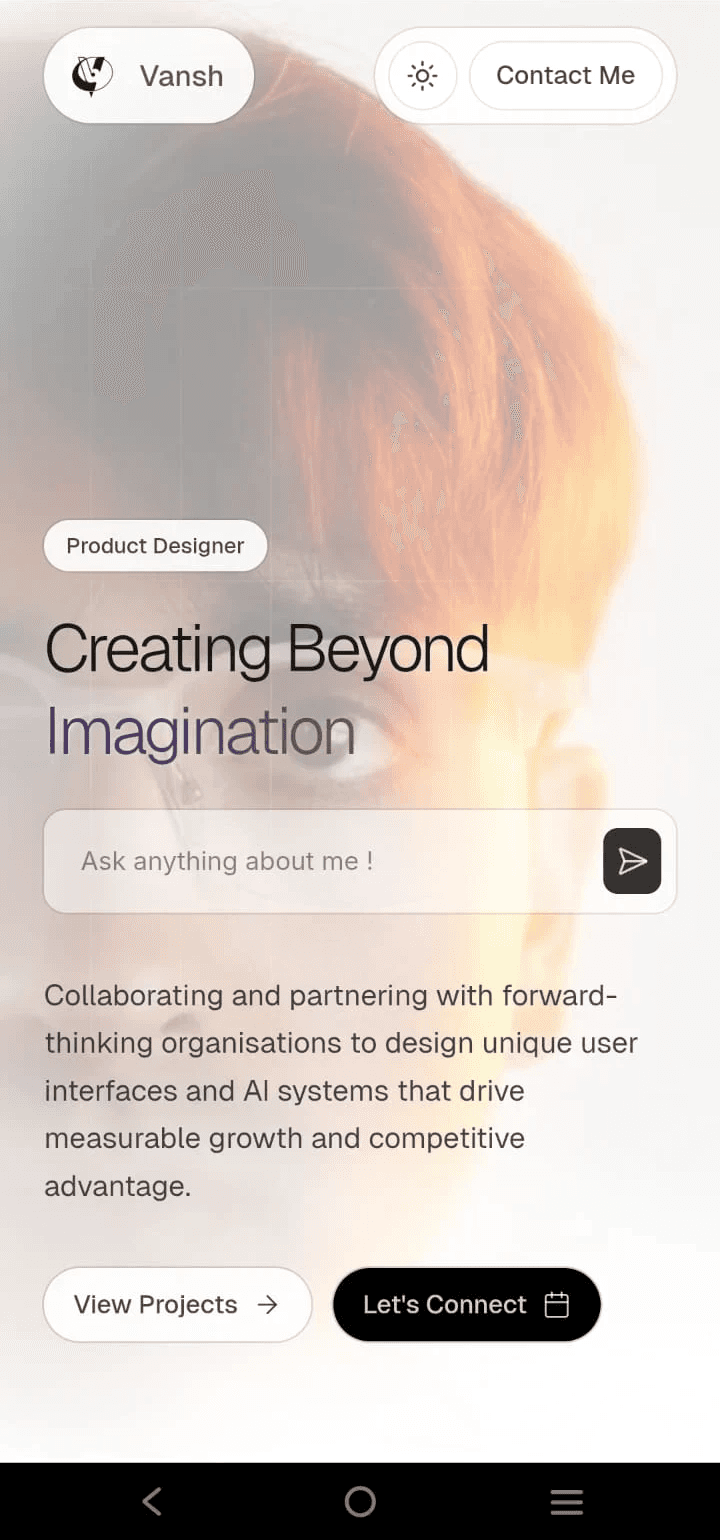The width and height of the screenshot is (720, 1540).
Task: Click the Vansh logo icon
Action: 92,76
